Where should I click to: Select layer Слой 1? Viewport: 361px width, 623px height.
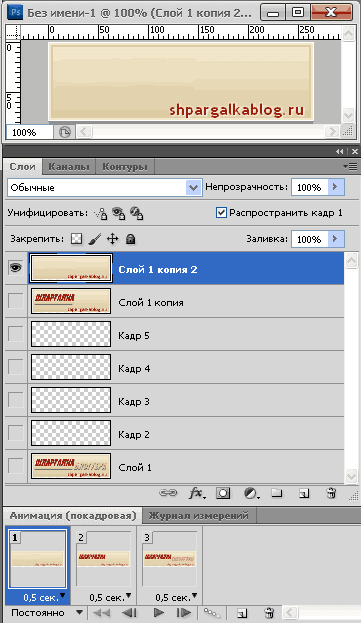[x=185, y=466]
